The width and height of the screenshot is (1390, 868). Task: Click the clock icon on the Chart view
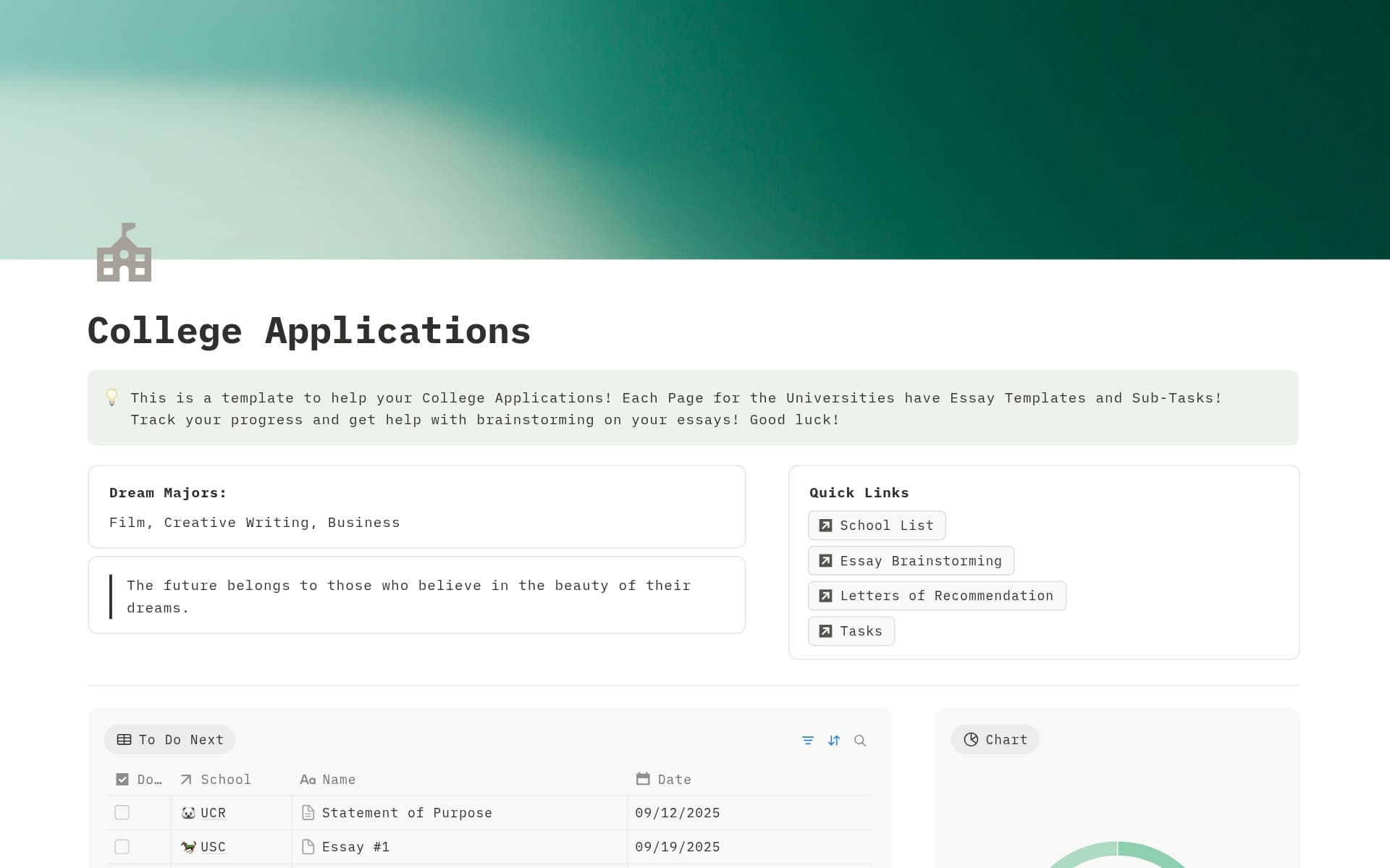click(970, 739)
